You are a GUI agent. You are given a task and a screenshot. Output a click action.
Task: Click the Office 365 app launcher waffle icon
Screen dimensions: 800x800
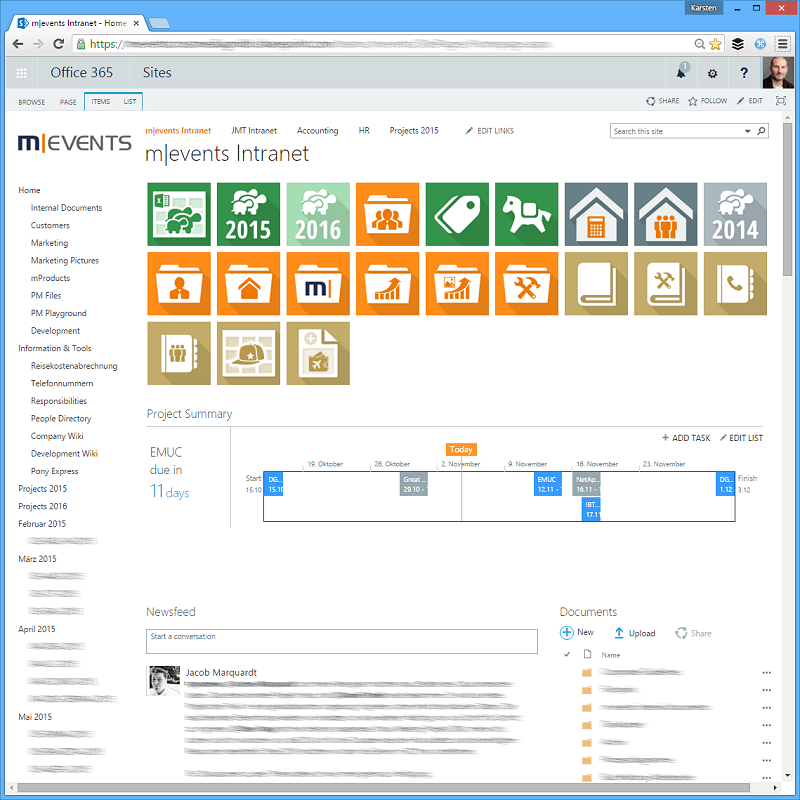point(20,72)
